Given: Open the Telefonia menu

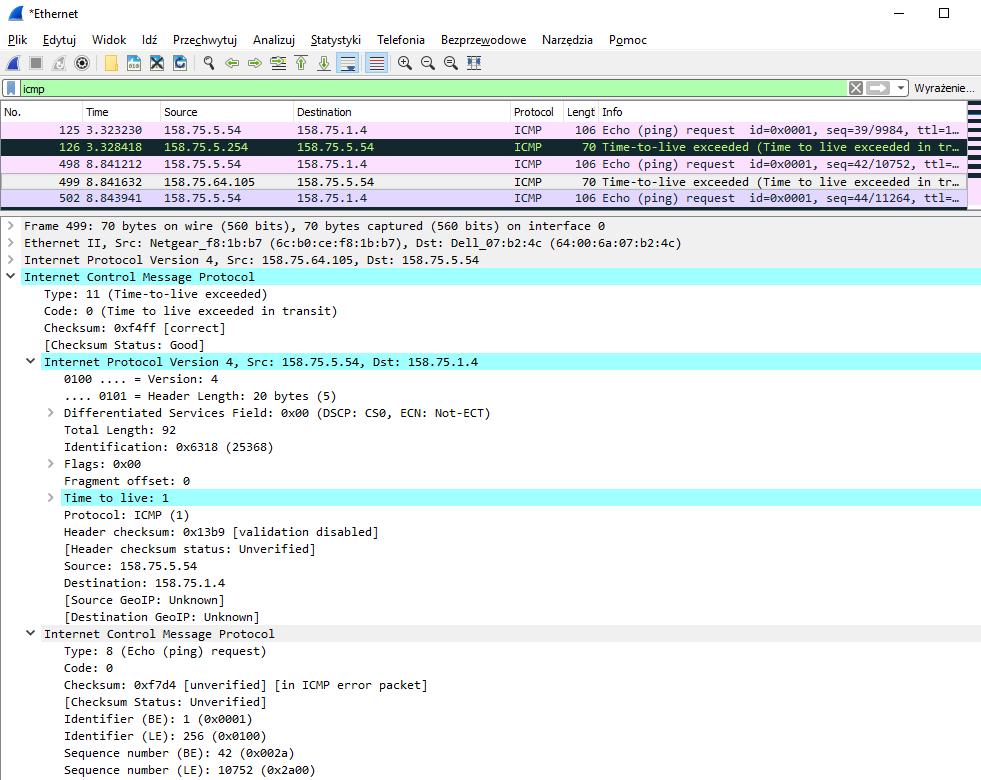Looking at the screenshot, I should pos(401,40).
